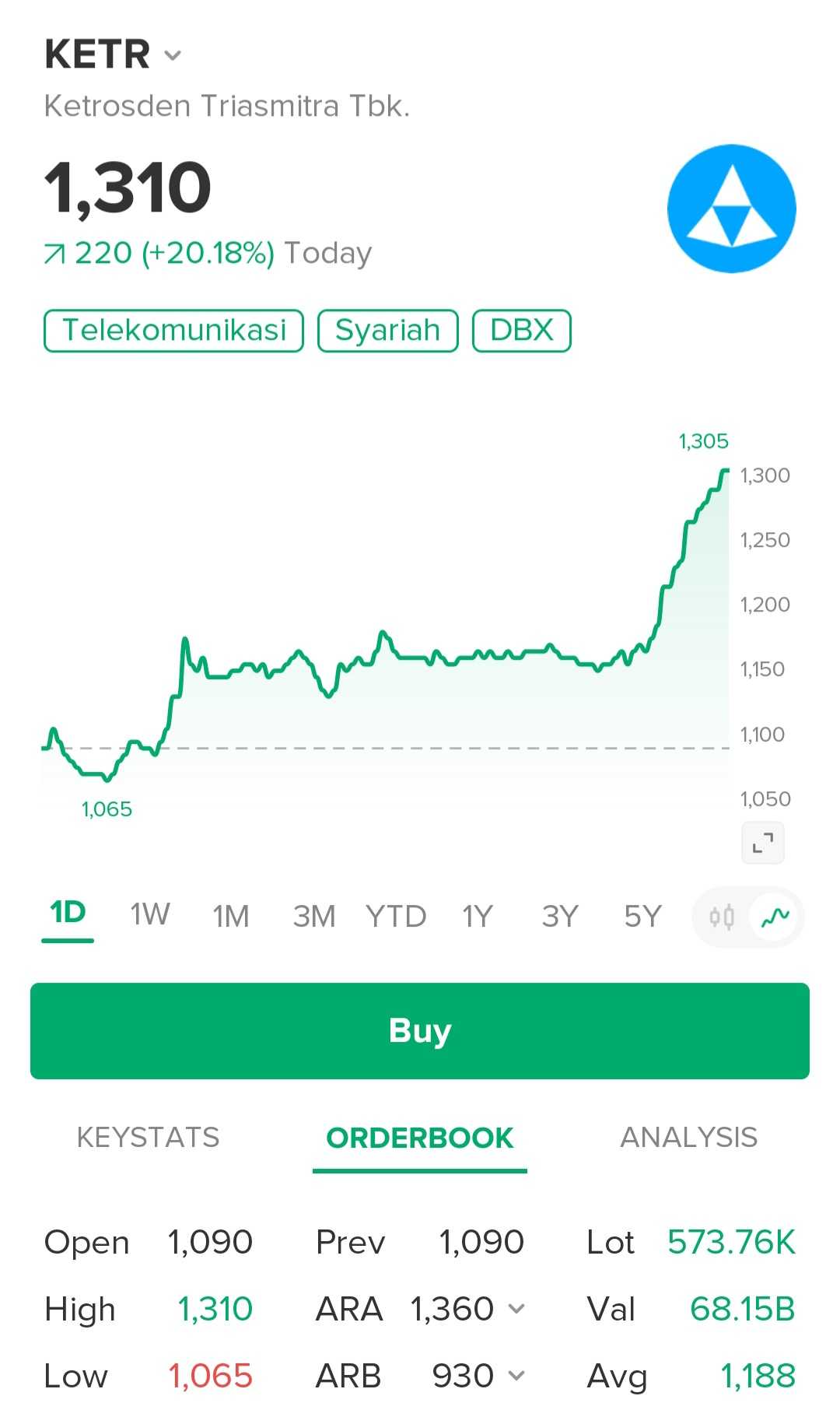Image resolution: width=840 pixels, height=1417 pixels.
Task: Open the Ketrosden Triasmitra company logo
Action: (731, 209)
